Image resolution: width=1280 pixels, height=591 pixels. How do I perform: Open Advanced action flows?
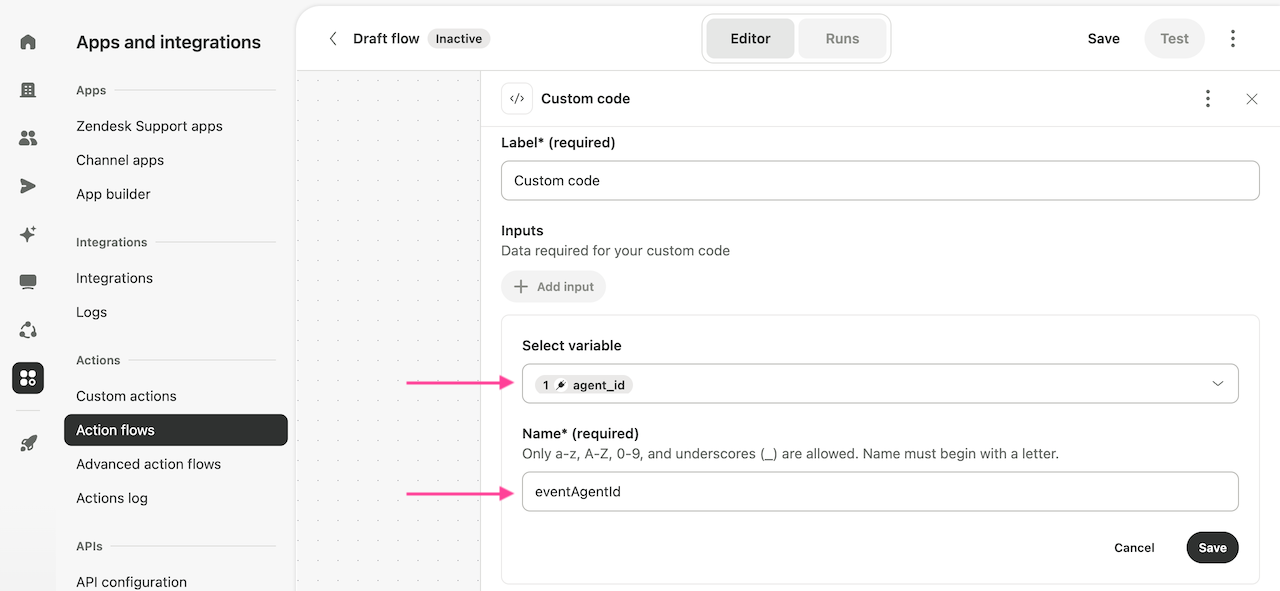(148, 464)
